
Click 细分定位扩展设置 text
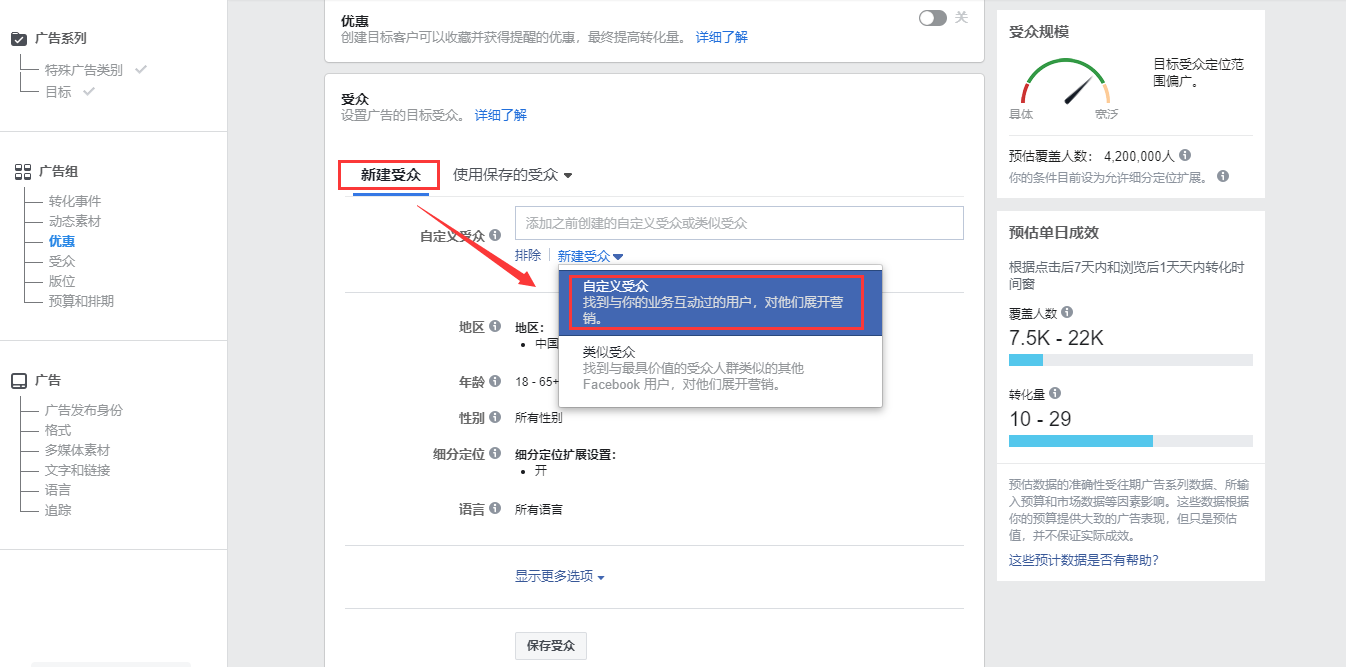point(565,454)
